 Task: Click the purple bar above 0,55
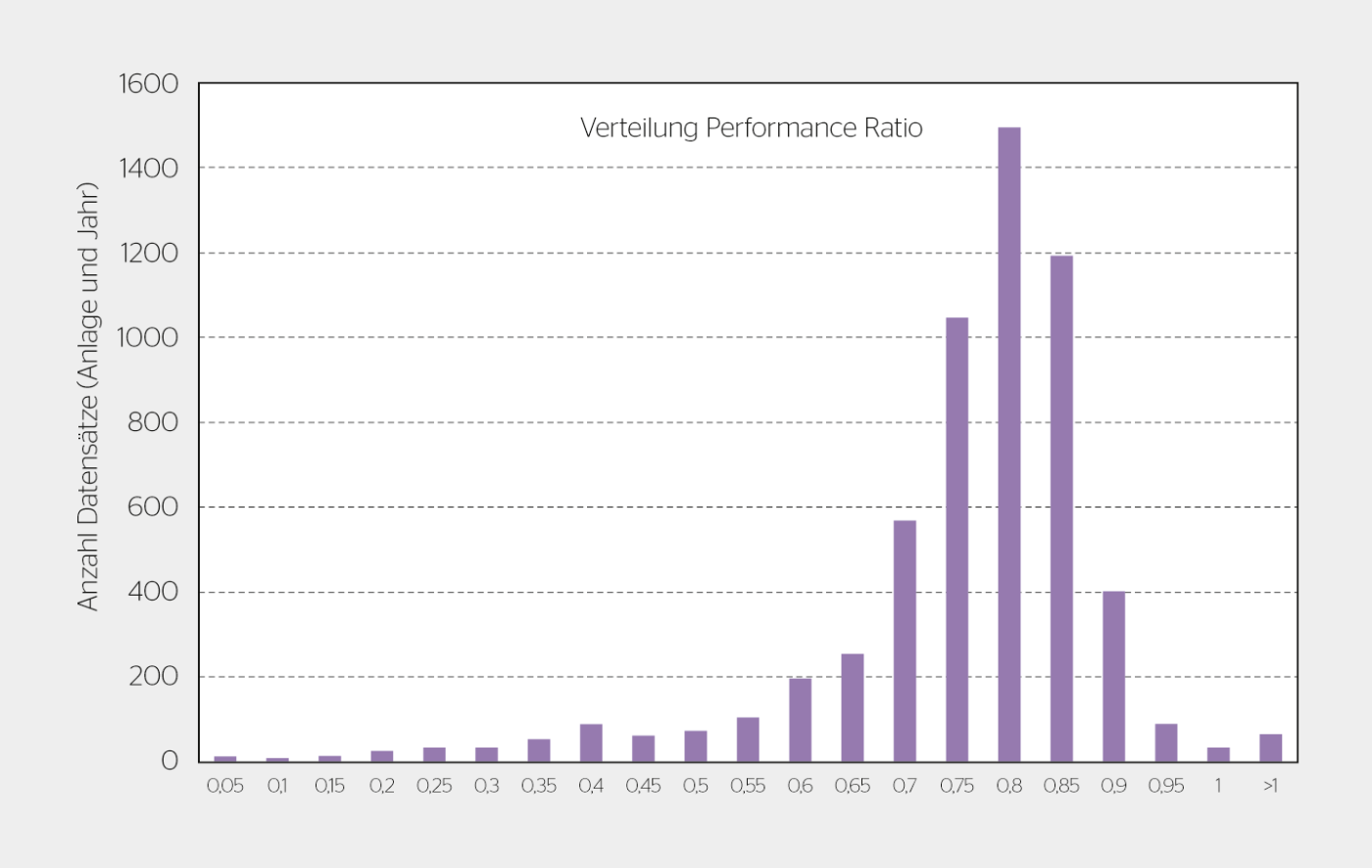pyautogui.click(x=748, y=740)
